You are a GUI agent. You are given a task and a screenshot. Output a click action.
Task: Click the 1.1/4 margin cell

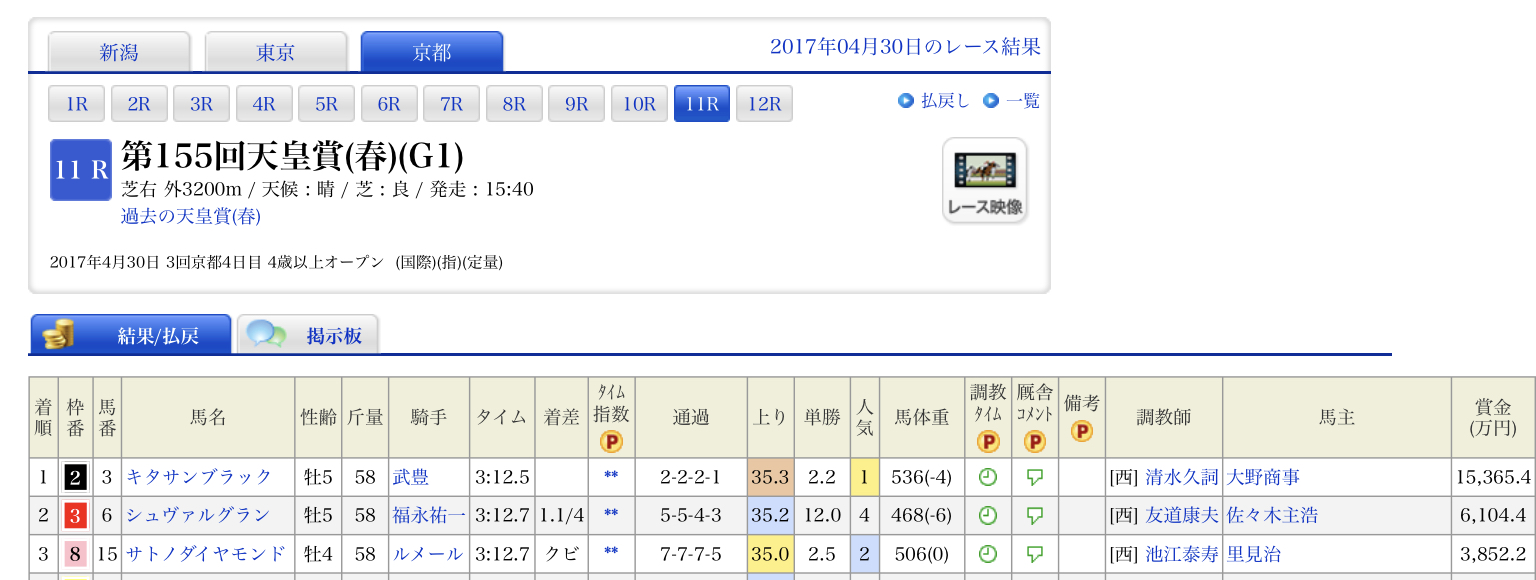tap(560, 516)
